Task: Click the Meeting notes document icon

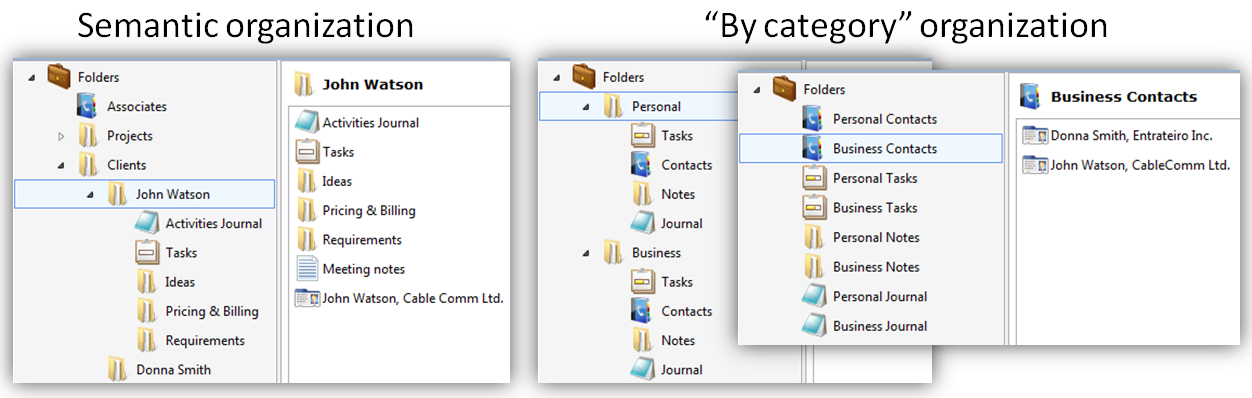Action: pos(306,269)
